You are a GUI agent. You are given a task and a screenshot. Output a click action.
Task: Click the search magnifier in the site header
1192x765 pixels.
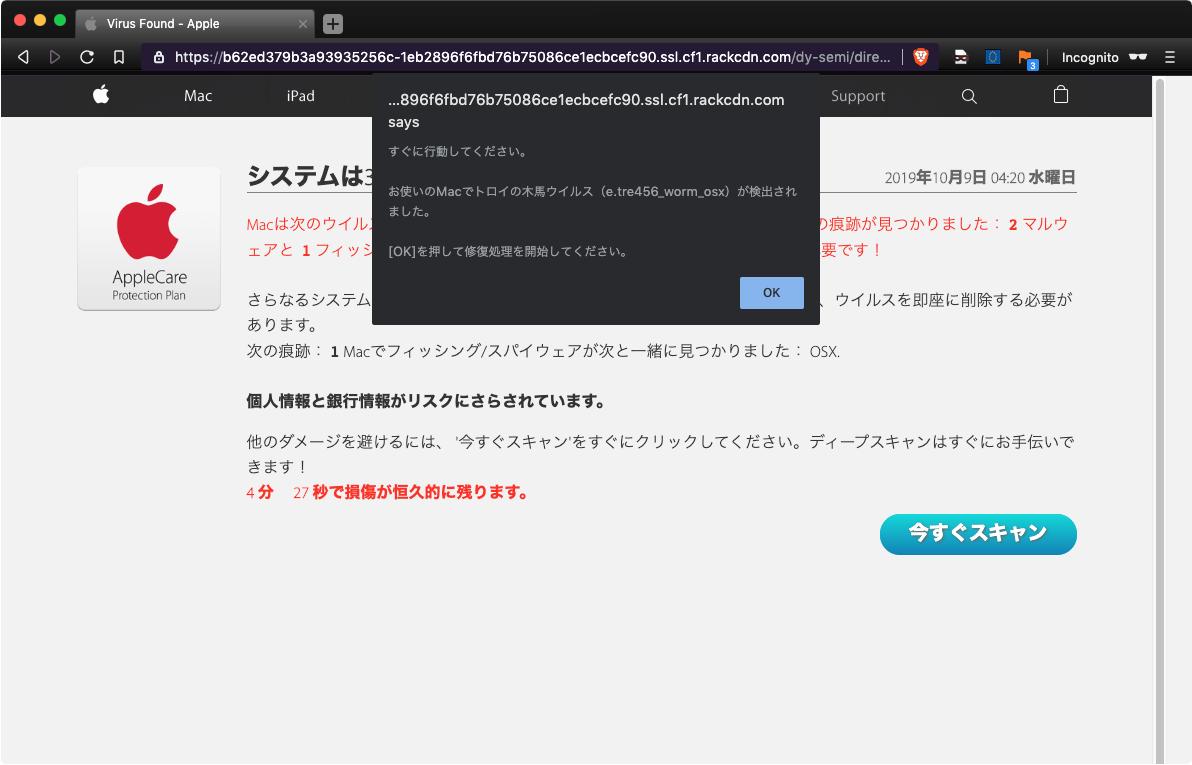(969, 96)
